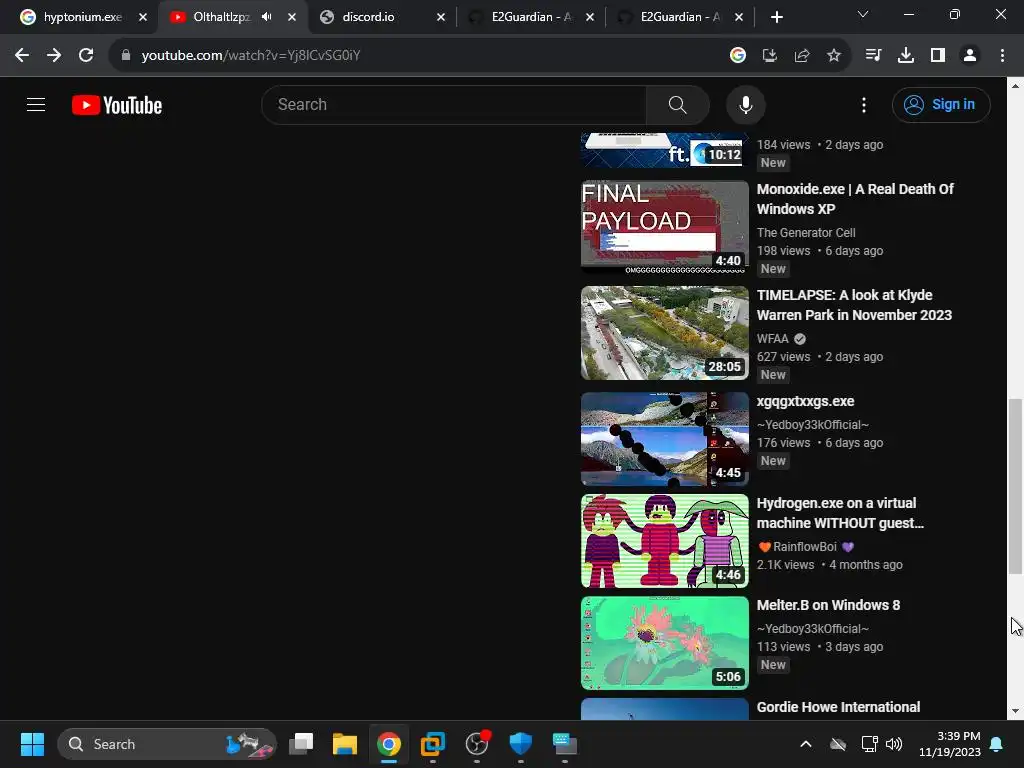This screenshot has height=768, width=1024.
Task: Open the YouTube guide hamburger menu
Action: click(36, 104)
